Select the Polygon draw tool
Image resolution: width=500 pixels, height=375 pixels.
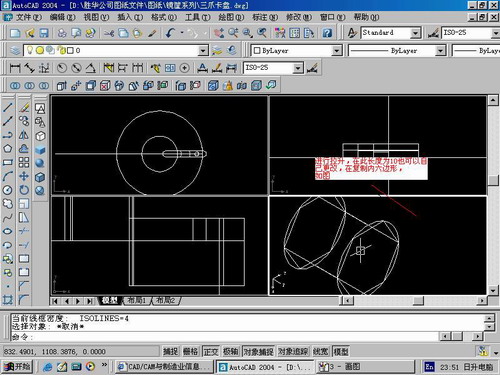click(8, 149)
